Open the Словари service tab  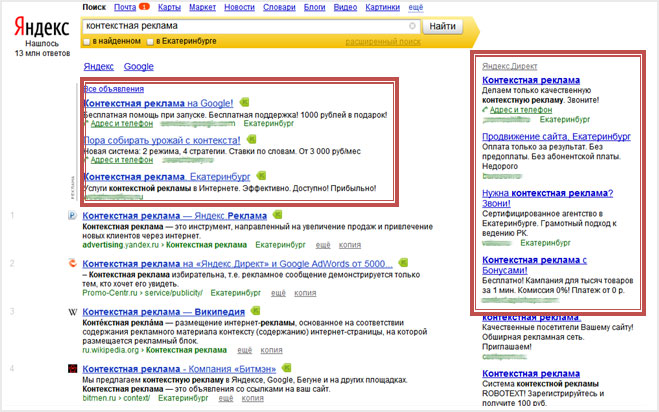click(x=279, y=7)
